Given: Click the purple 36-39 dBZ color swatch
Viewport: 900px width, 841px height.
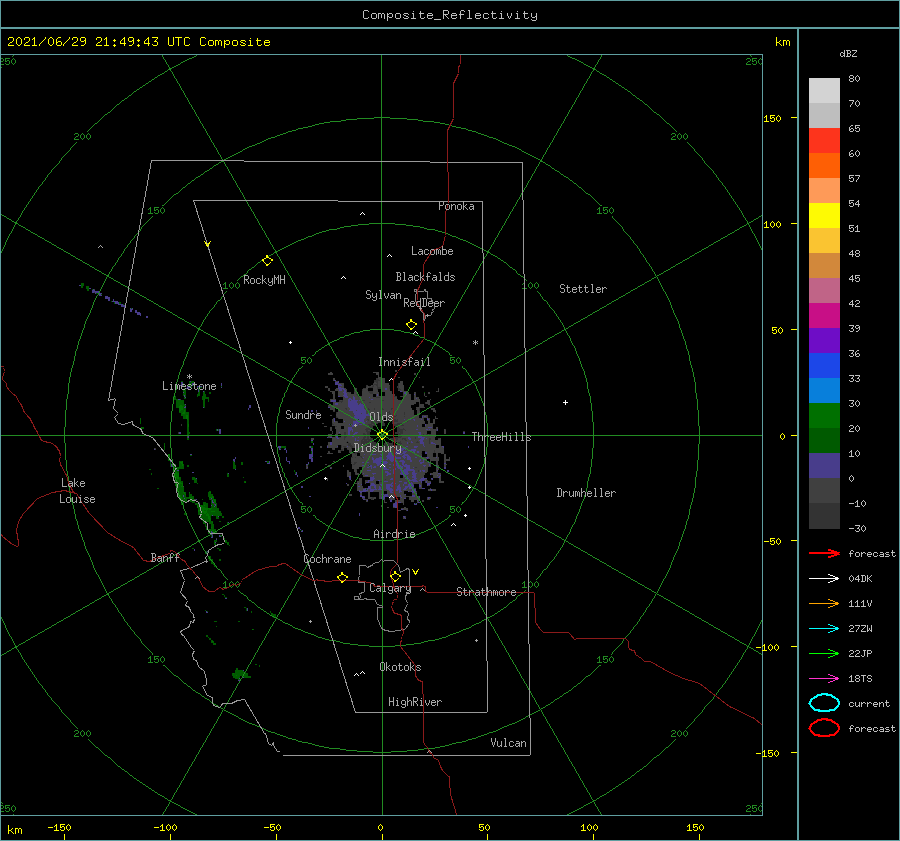Looking at the screenshot, I should pyautogui.click(x=824, y=340).
